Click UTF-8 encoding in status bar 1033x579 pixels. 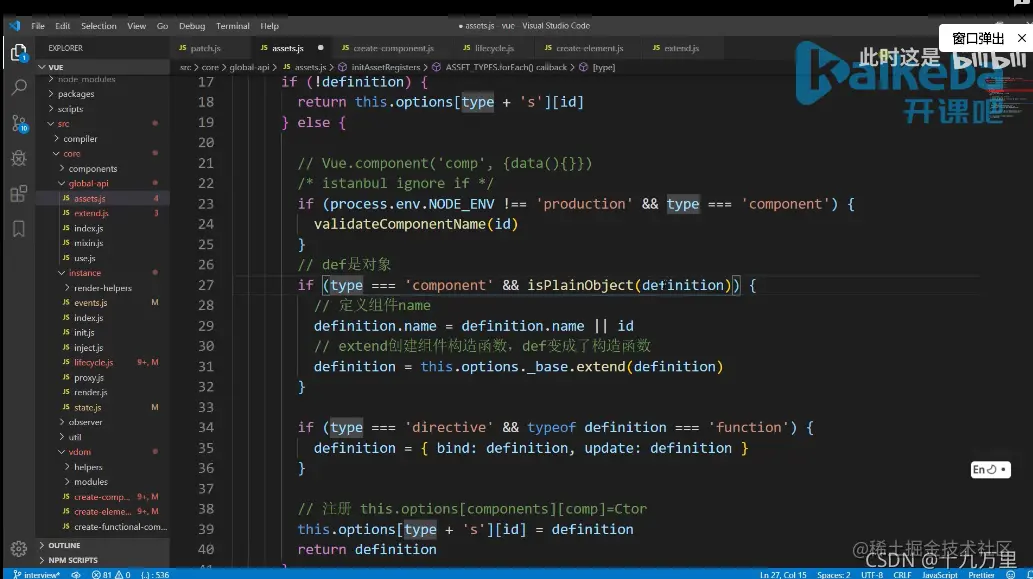872,574
